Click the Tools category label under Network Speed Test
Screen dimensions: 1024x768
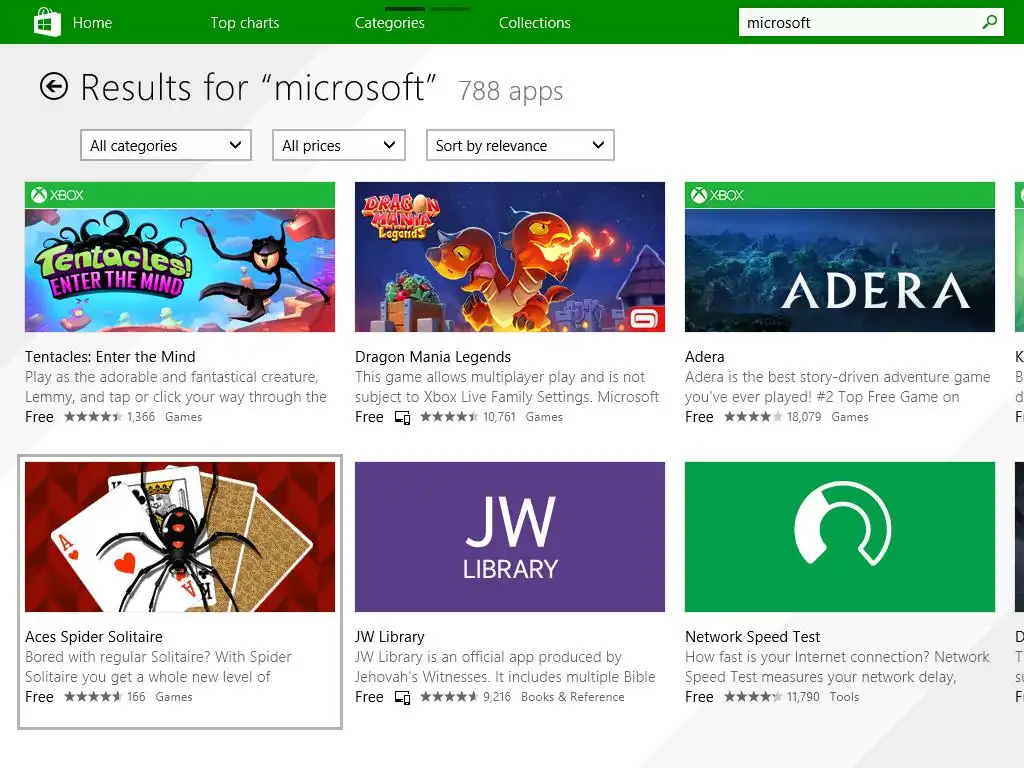coord(844,697)
